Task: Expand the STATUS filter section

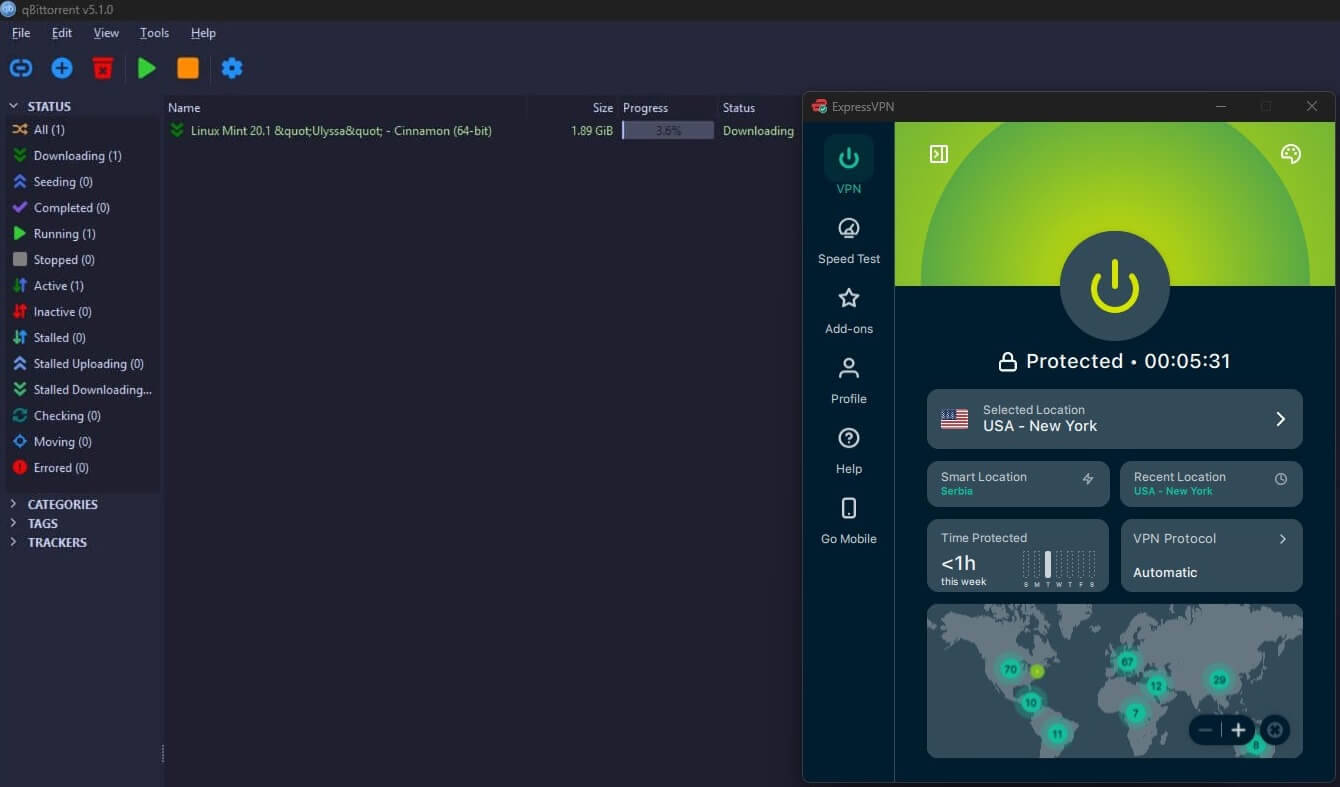Action: 14,106
